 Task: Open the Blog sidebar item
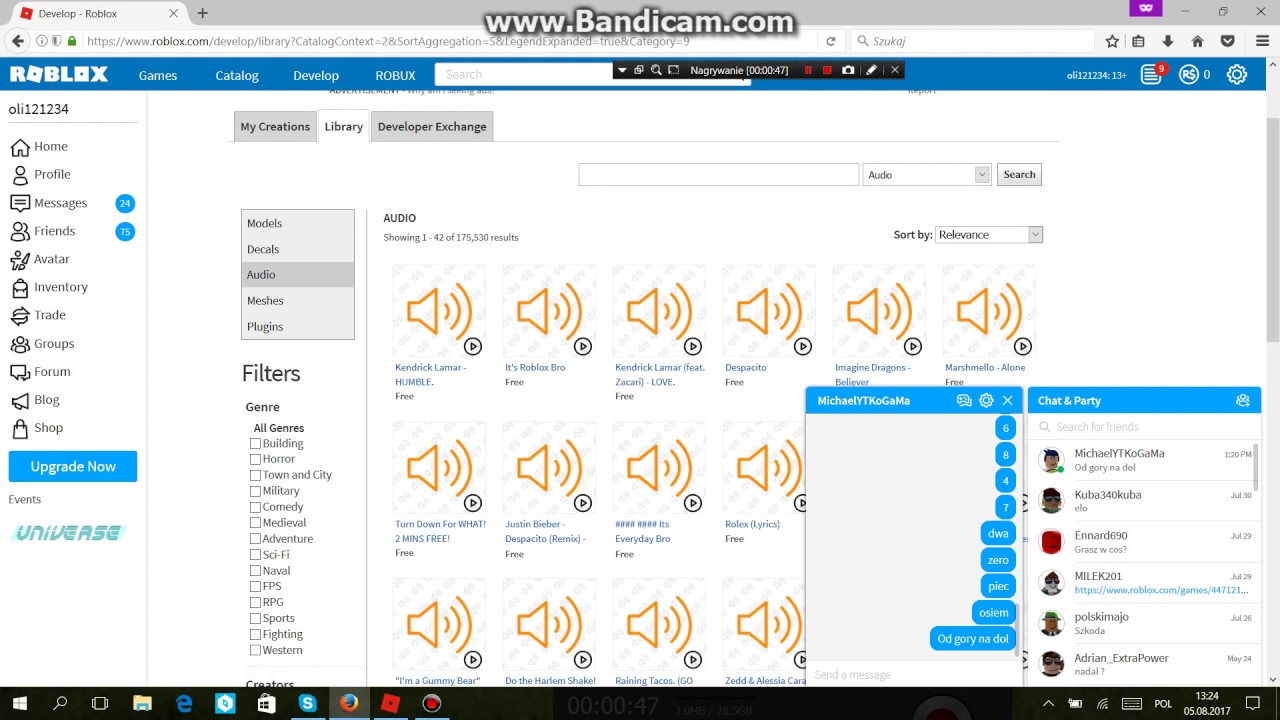tap(35, 399)
